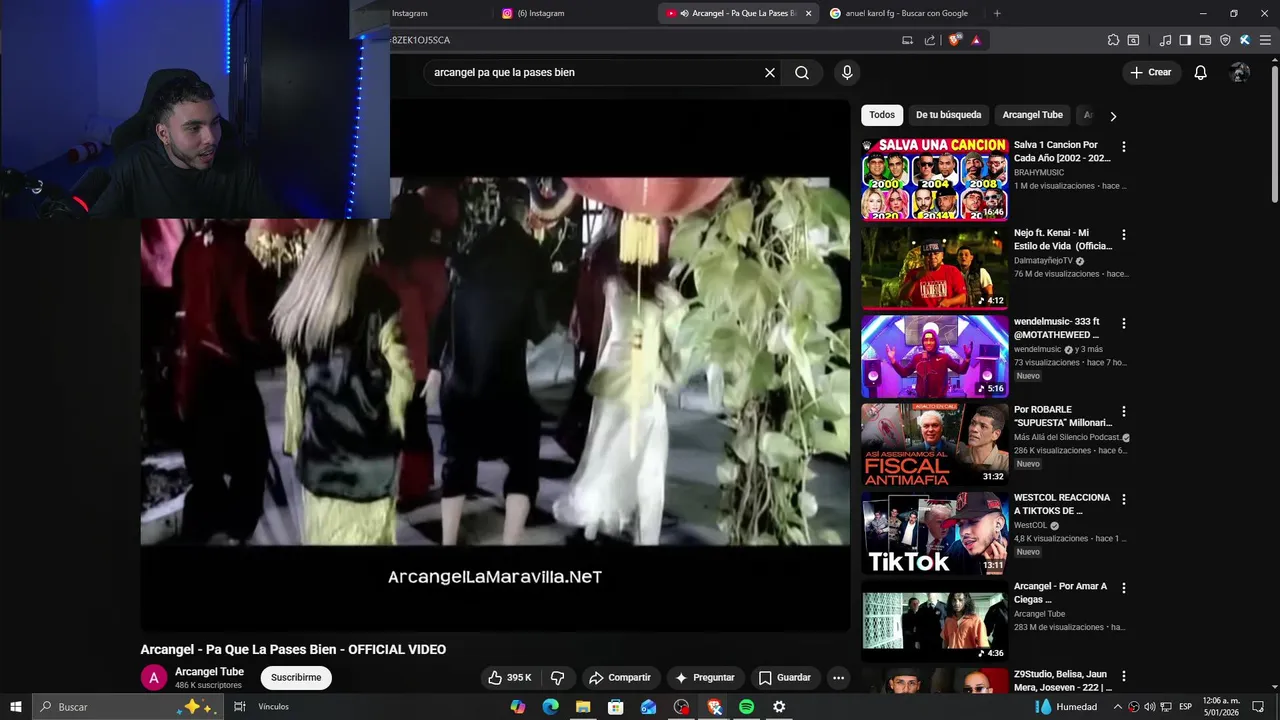Image resolution: width=1280 pixels, height=720 pixels.
Task: Click the Compartir share button
Action: 620,677
